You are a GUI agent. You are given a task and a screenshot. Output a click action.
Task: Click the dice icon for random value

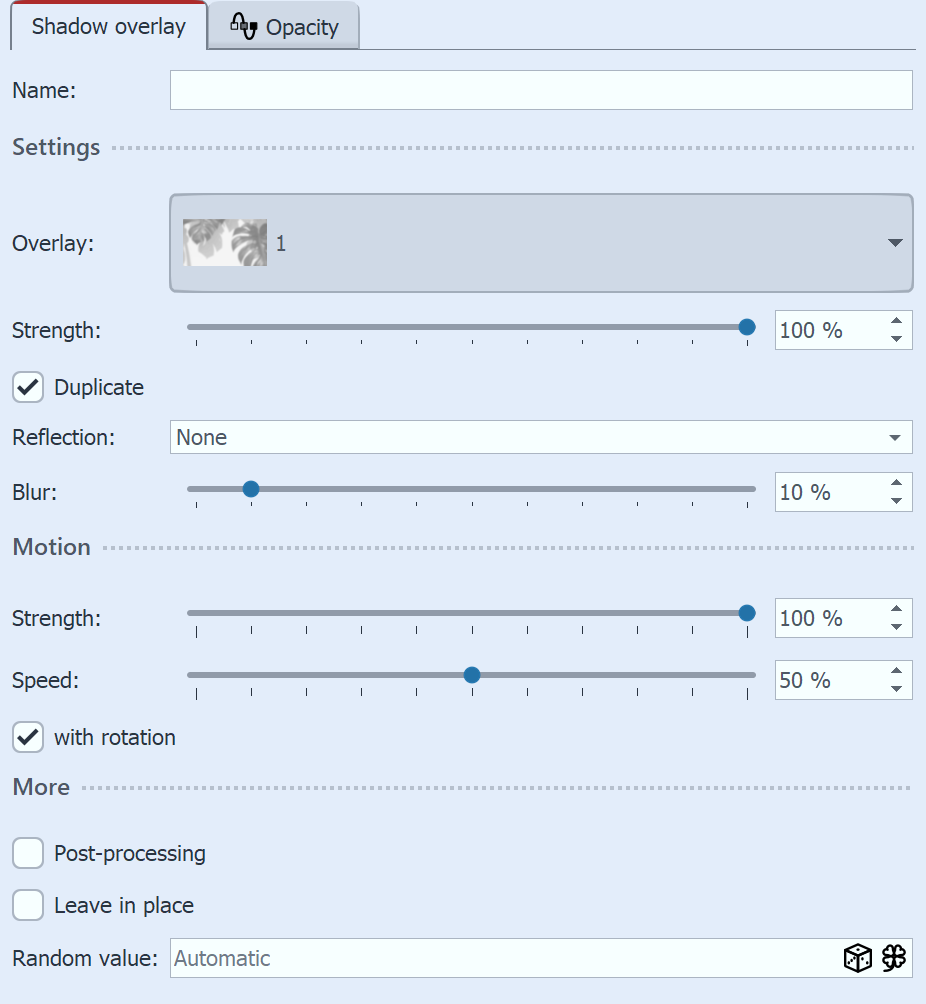857,958
